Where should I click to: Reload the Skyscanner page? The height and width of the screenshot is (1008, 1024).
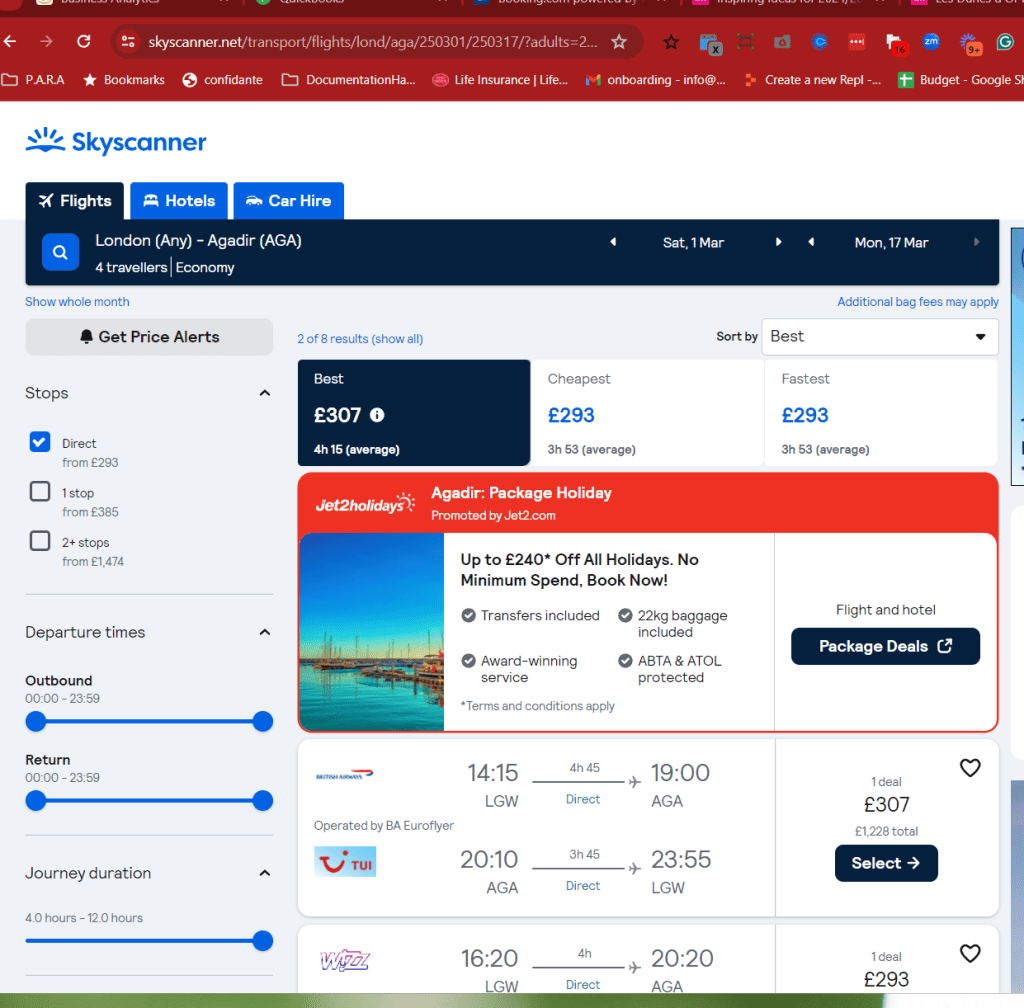click(x=84, y=42)
